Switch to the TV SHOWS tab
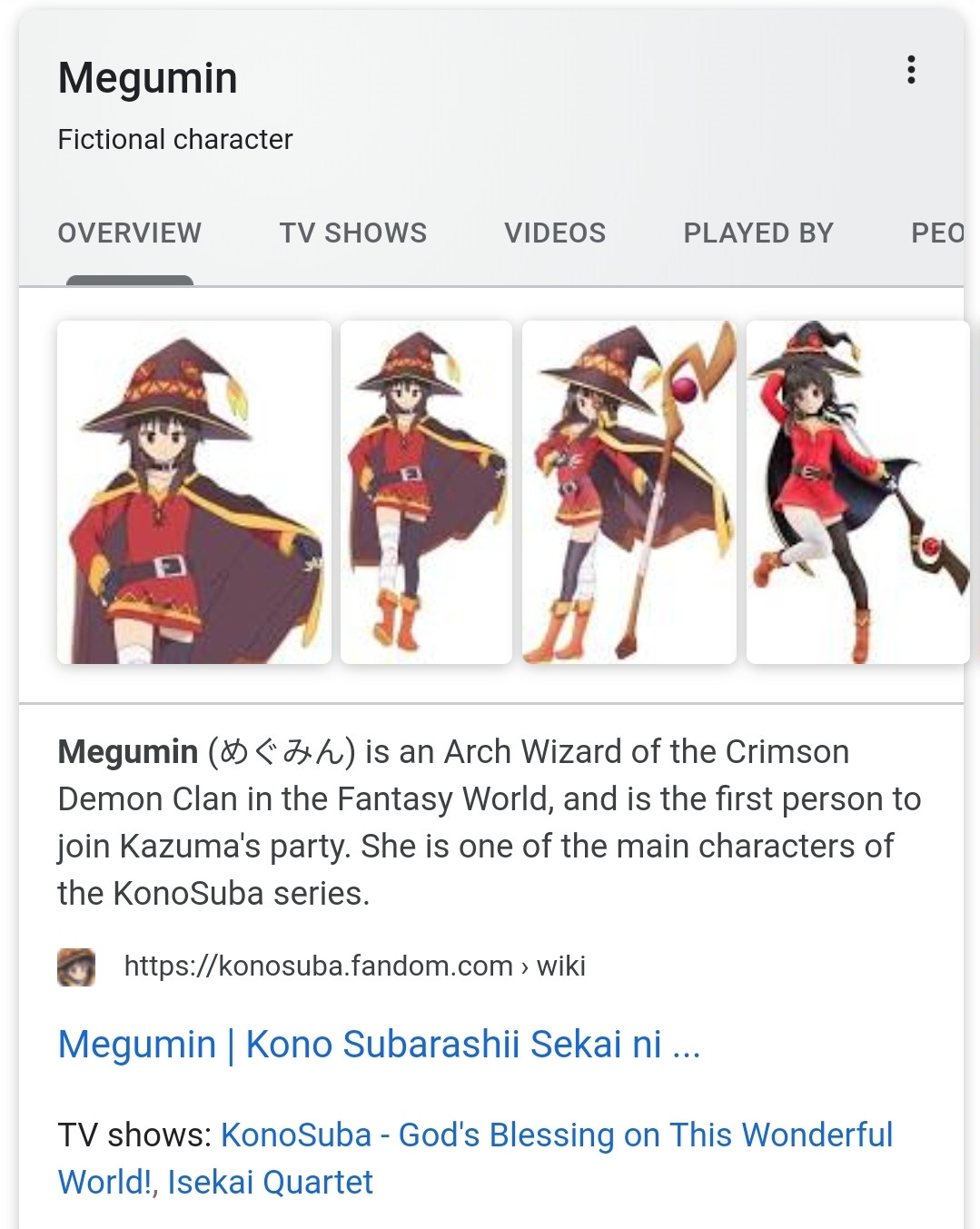Screen dimensions: 980x1229 point(354,233)
